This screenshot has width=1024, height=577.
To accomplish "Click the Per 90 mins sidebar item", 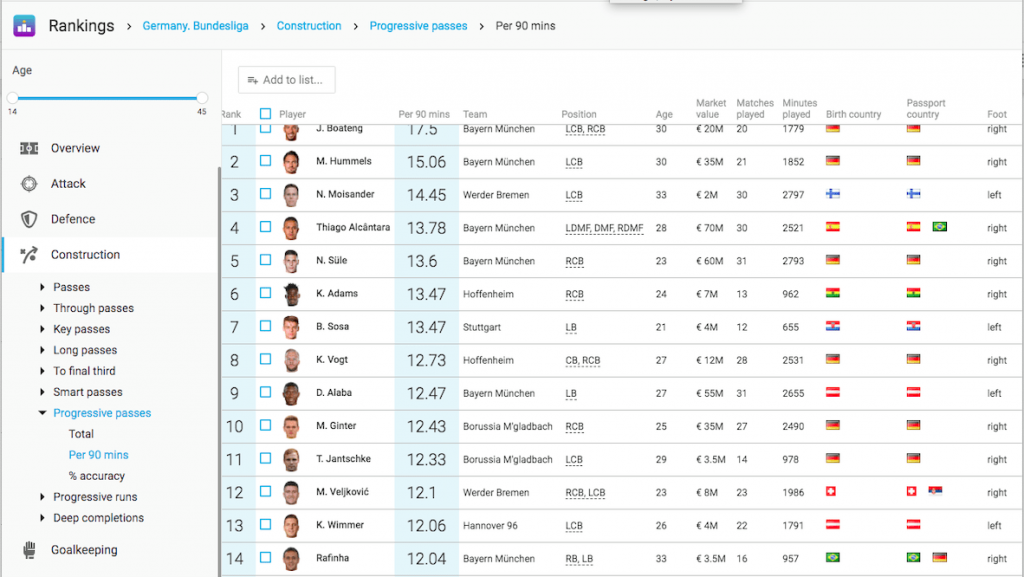I will pyautogui.click(x=99, y=455).
